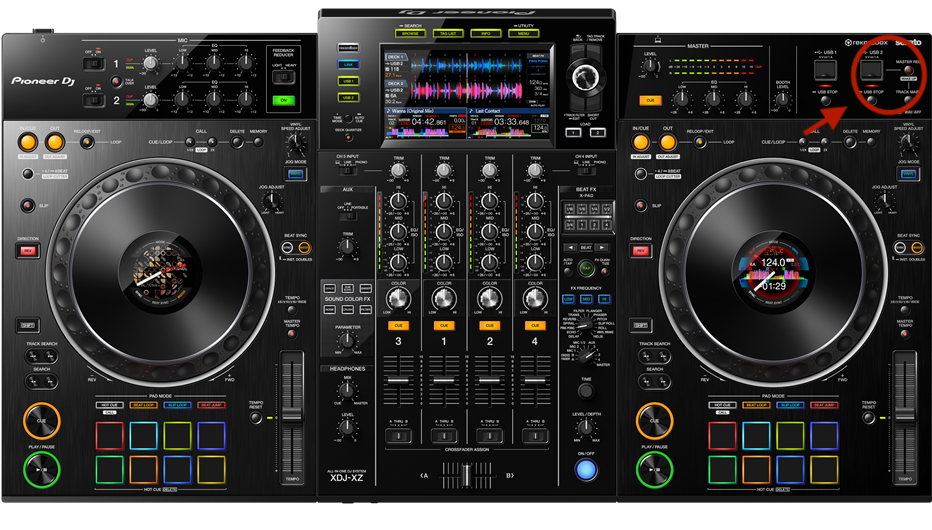Set left deck loop OUT point

click(x=55, y=142)
